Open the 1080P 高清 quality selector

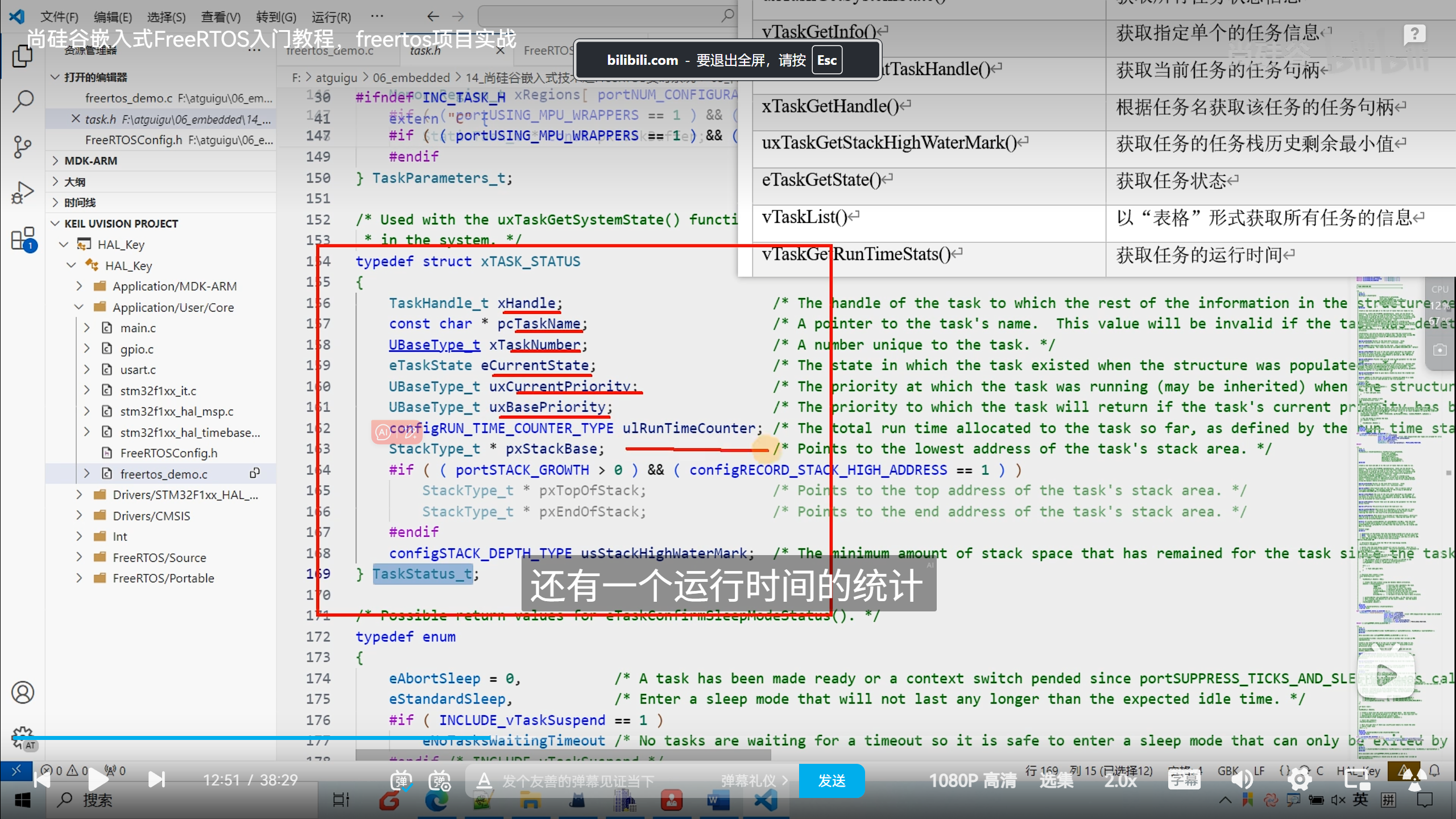click(x=973, y=780)
